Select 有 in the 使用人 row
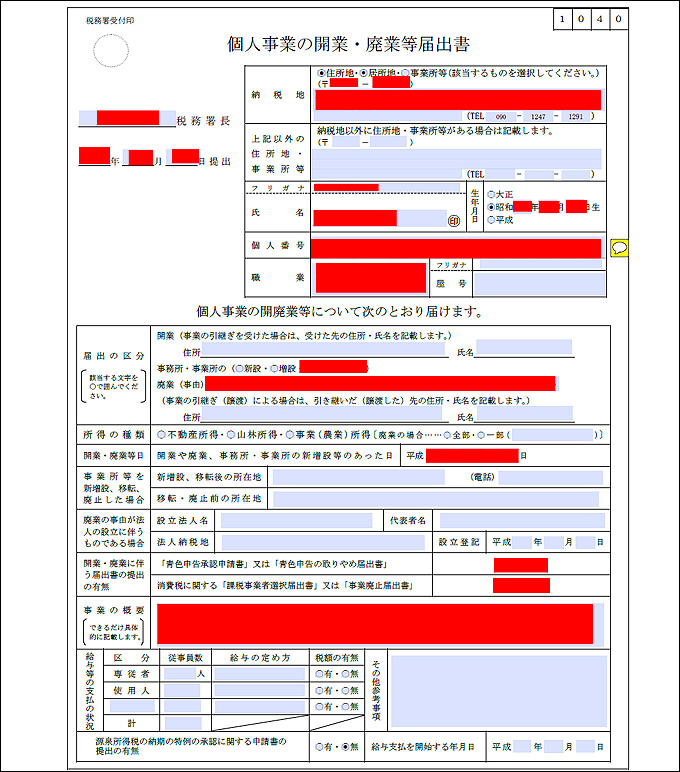This screenshot has width=680, height=772. click(320, 691)
